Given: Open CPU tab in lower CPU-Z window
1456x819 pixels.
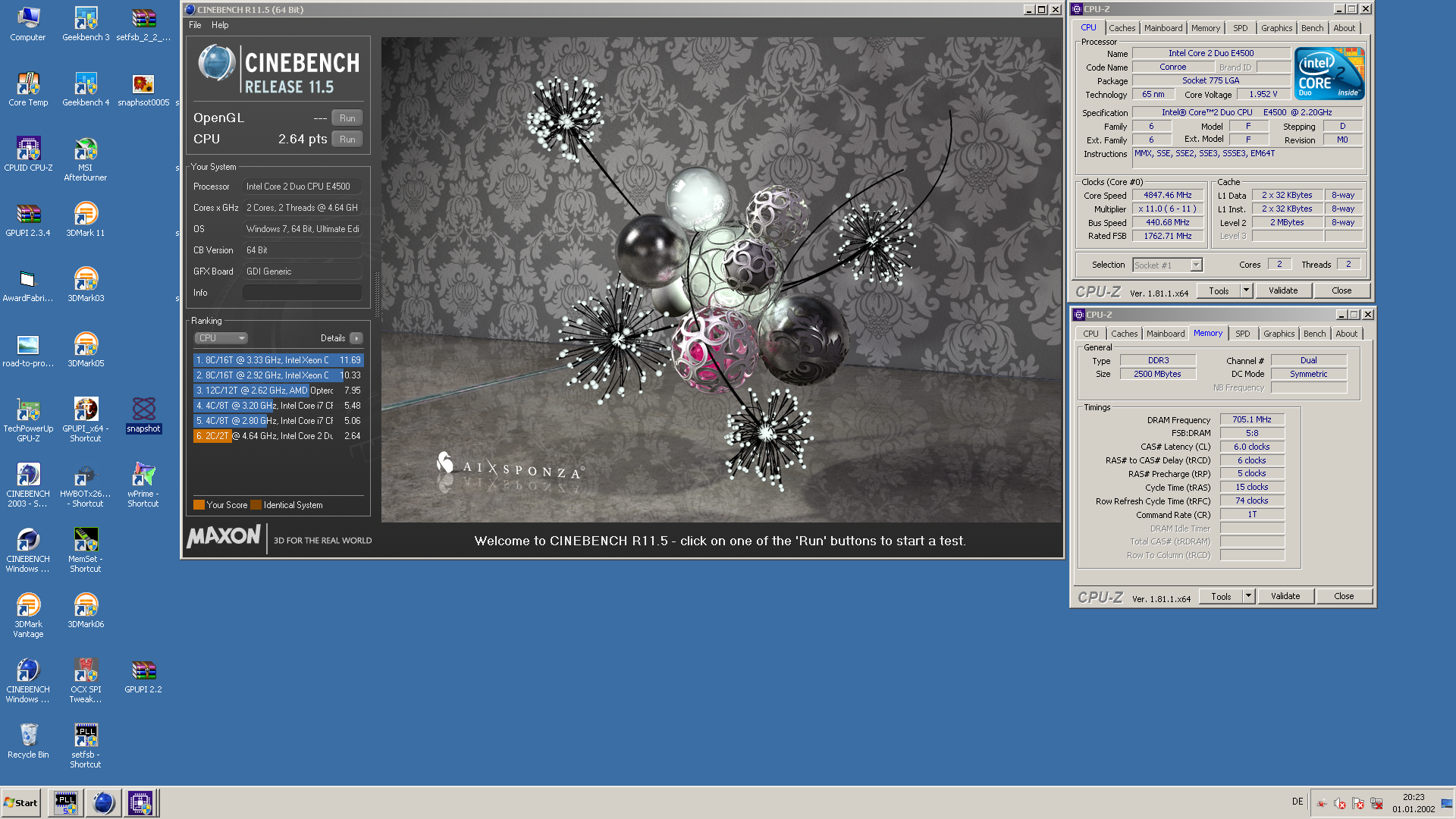Looking at the screenshot, I should pyautogui.click(x=1090, y=334).
